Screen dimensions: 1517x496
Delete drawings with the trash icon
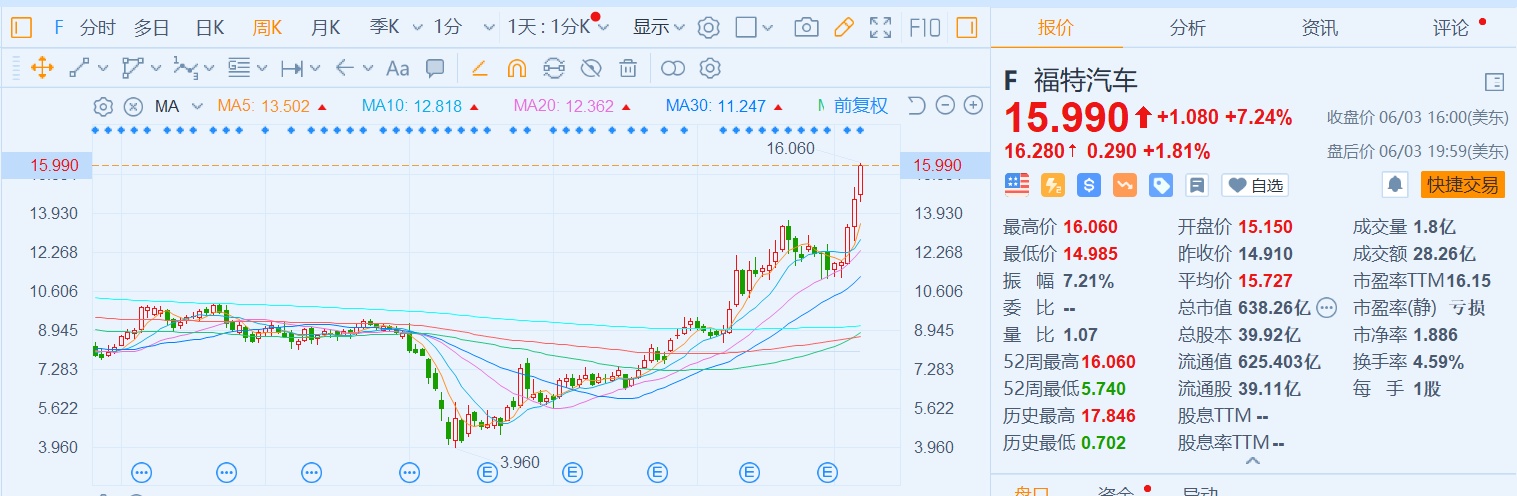coord(628,68)
